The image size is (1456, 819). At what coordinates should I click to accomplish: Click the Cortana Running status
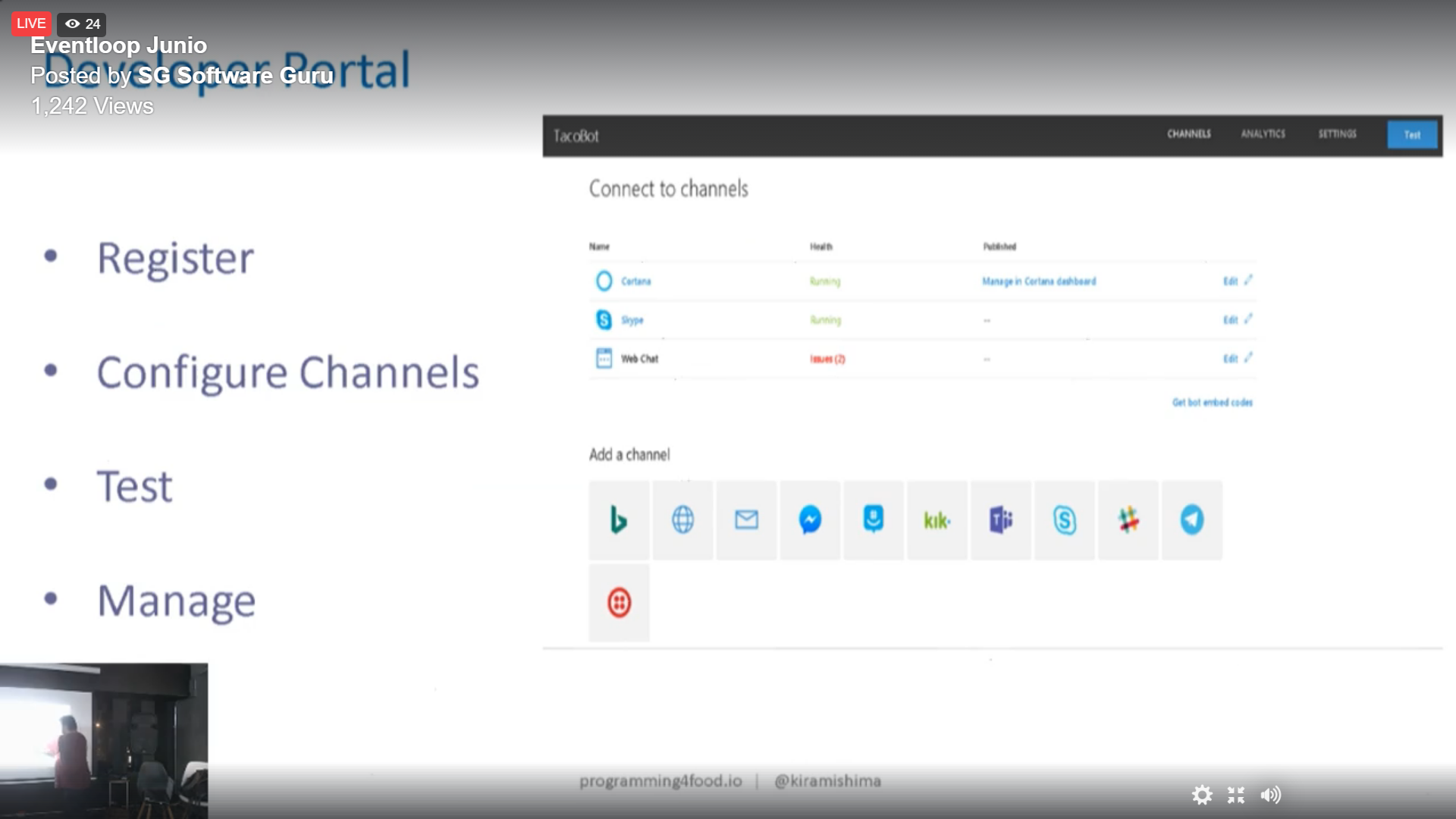(825, 281)
